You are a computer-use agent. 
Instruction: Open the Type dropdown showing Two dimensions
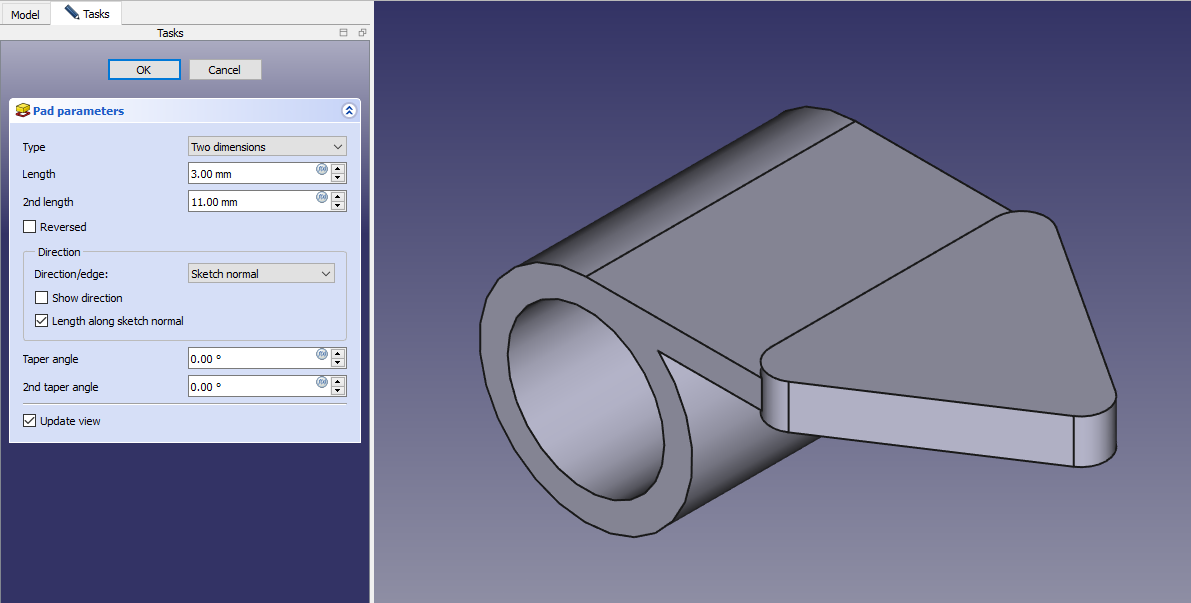[267, 147]
